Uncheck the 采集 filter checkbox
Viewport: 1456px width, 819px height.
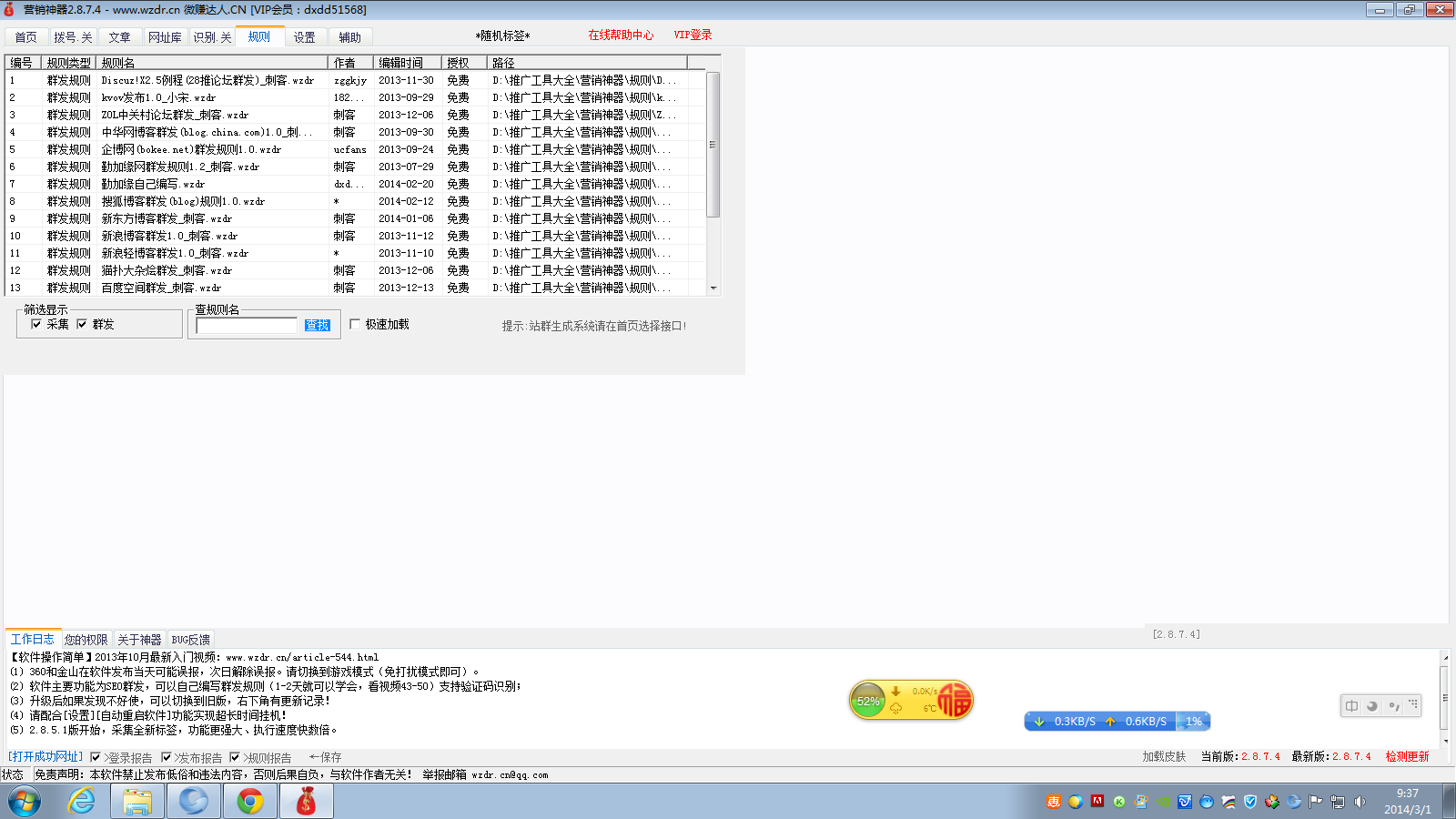36,324
